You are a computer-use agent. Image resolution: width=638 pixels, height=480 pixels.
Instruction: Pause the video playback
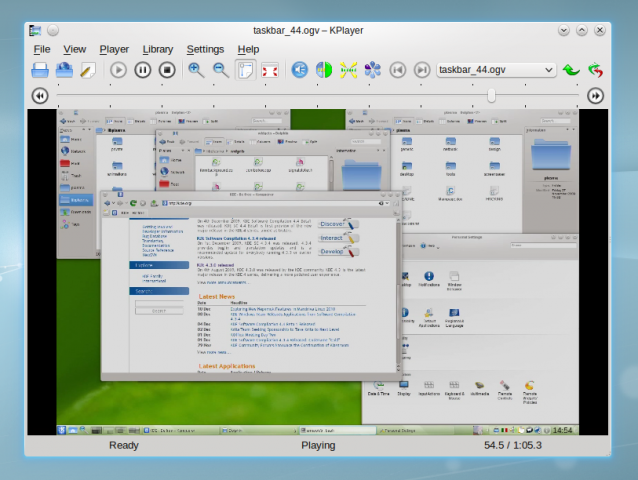[x=143, y=70]
